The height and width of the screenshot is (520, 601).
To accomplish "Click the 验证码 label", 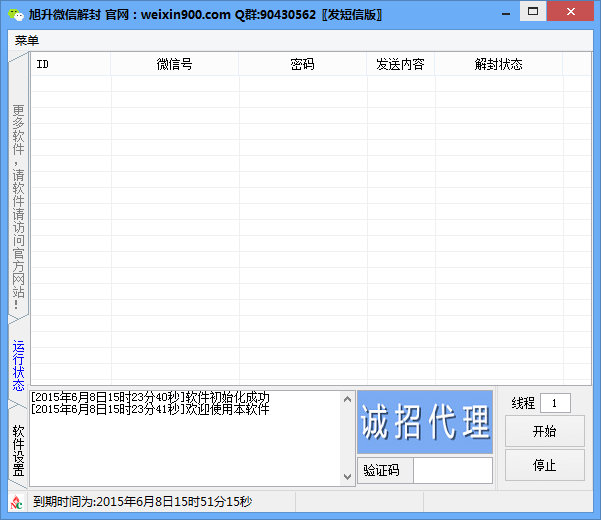I will 381,470.
